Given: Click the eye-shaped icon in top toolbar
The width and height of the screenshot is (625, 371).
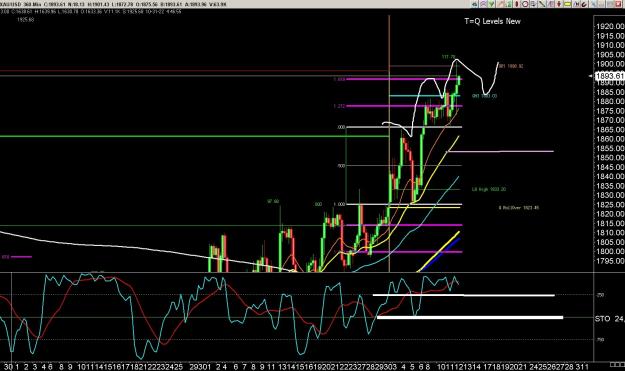Looking at the screenshot, I should 475,4.
